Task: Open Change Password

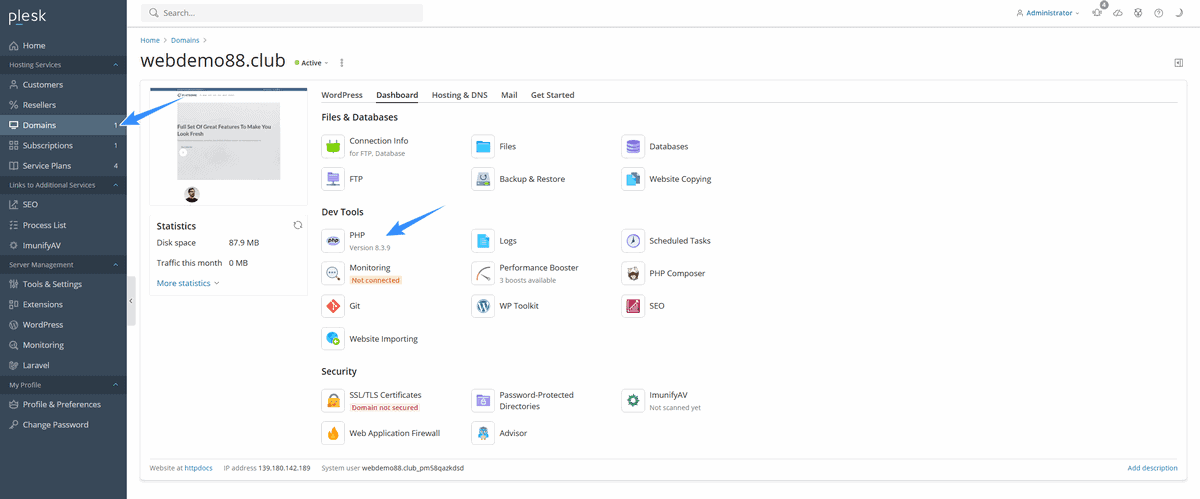Action: 63,424
